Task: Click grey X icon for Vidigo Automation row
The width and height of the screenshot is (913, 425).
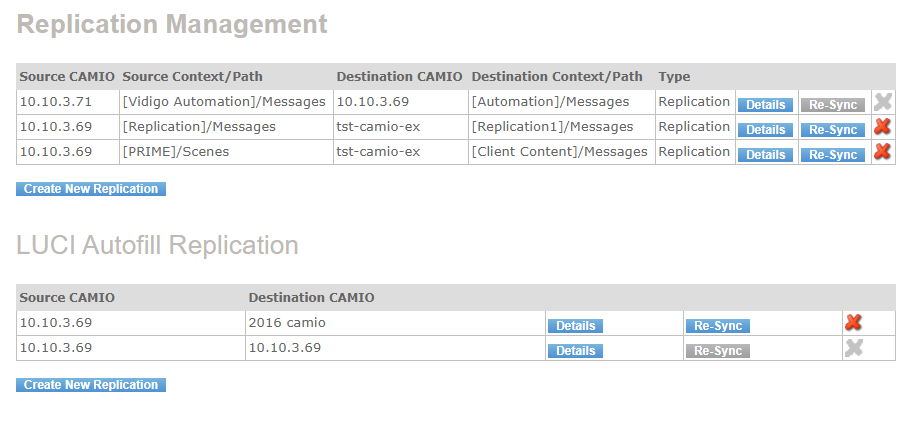Action: click(x=882, y=102)
